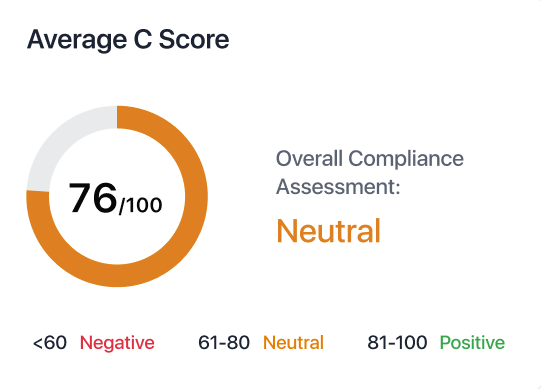Screen dimensions: 541x389
Task: Click the orange Neutral legend label
Action: [x=293, y=343]
